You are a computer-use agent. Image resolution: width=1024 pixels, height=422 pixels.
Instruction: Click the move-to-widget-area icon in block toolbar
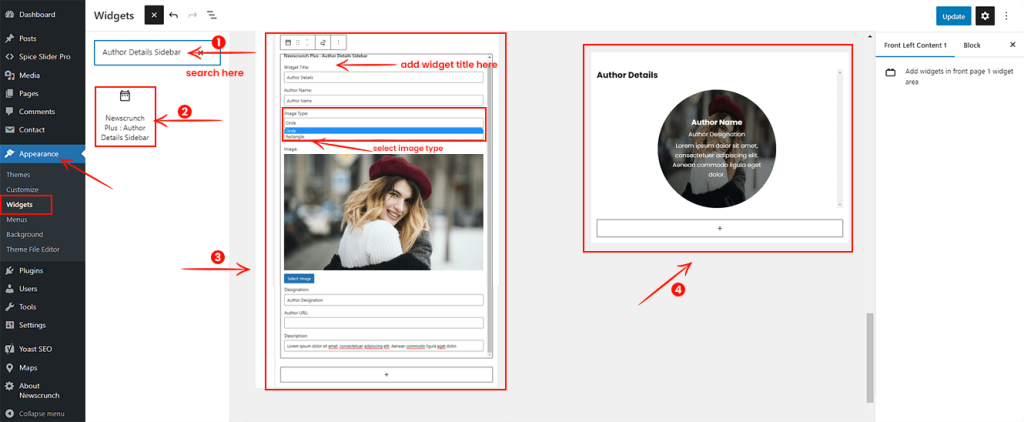pos(323,42)
